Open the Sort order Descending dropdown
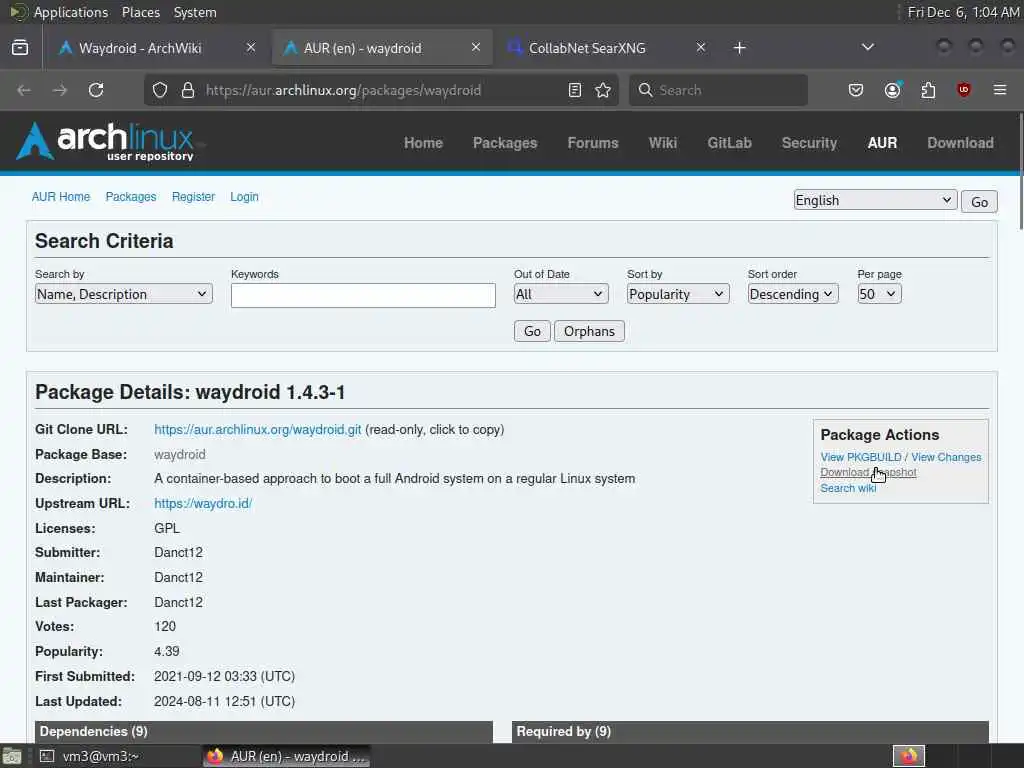 coord(793,295)
